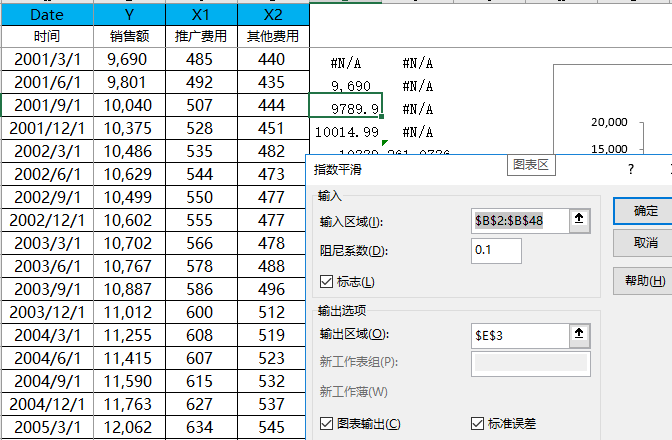Edit the 输出区域 output range field
672x440 pixels.
point(520,336)
